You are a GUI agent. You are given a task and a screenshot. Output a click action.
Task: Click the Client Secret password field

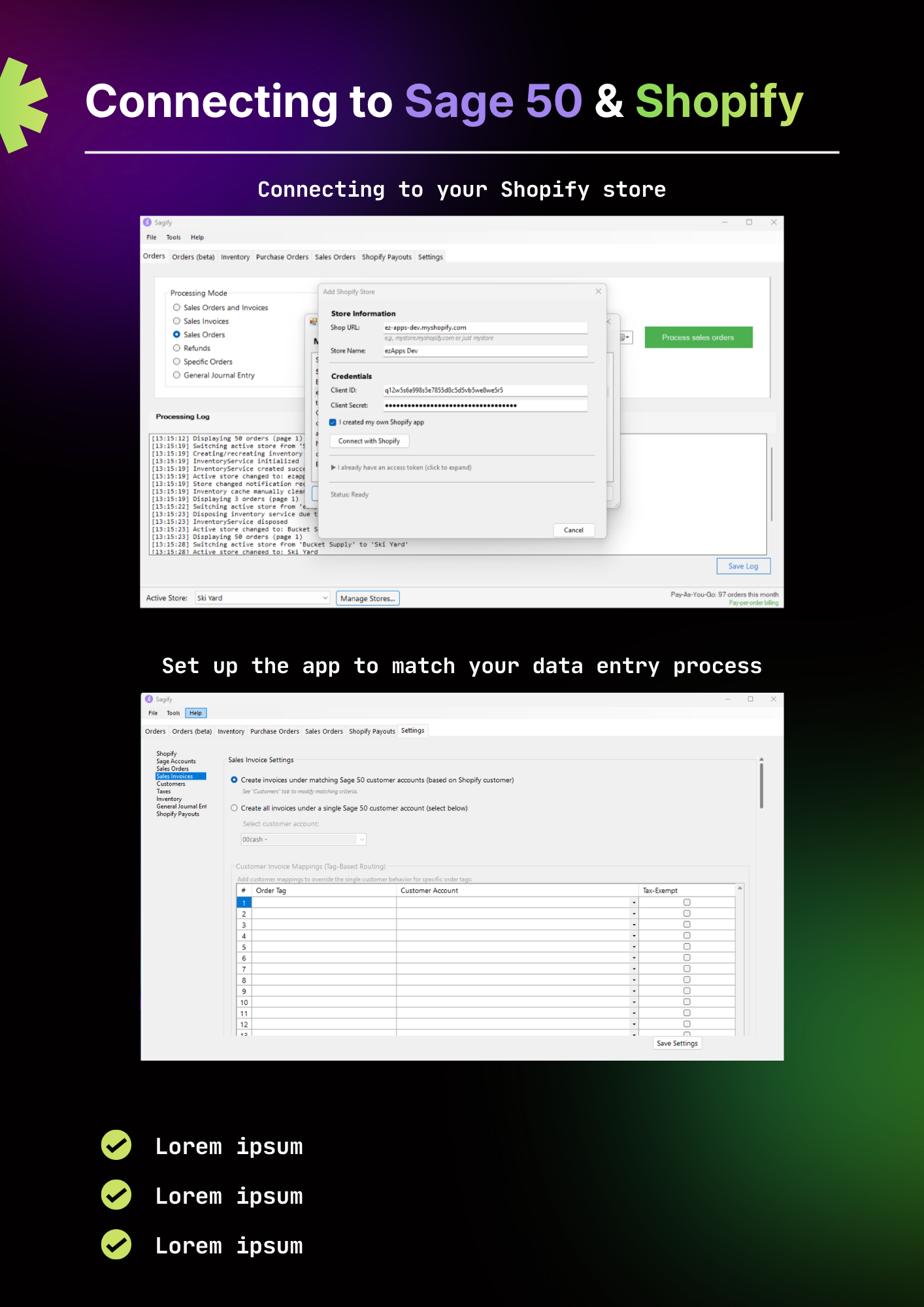coord(486,405)
